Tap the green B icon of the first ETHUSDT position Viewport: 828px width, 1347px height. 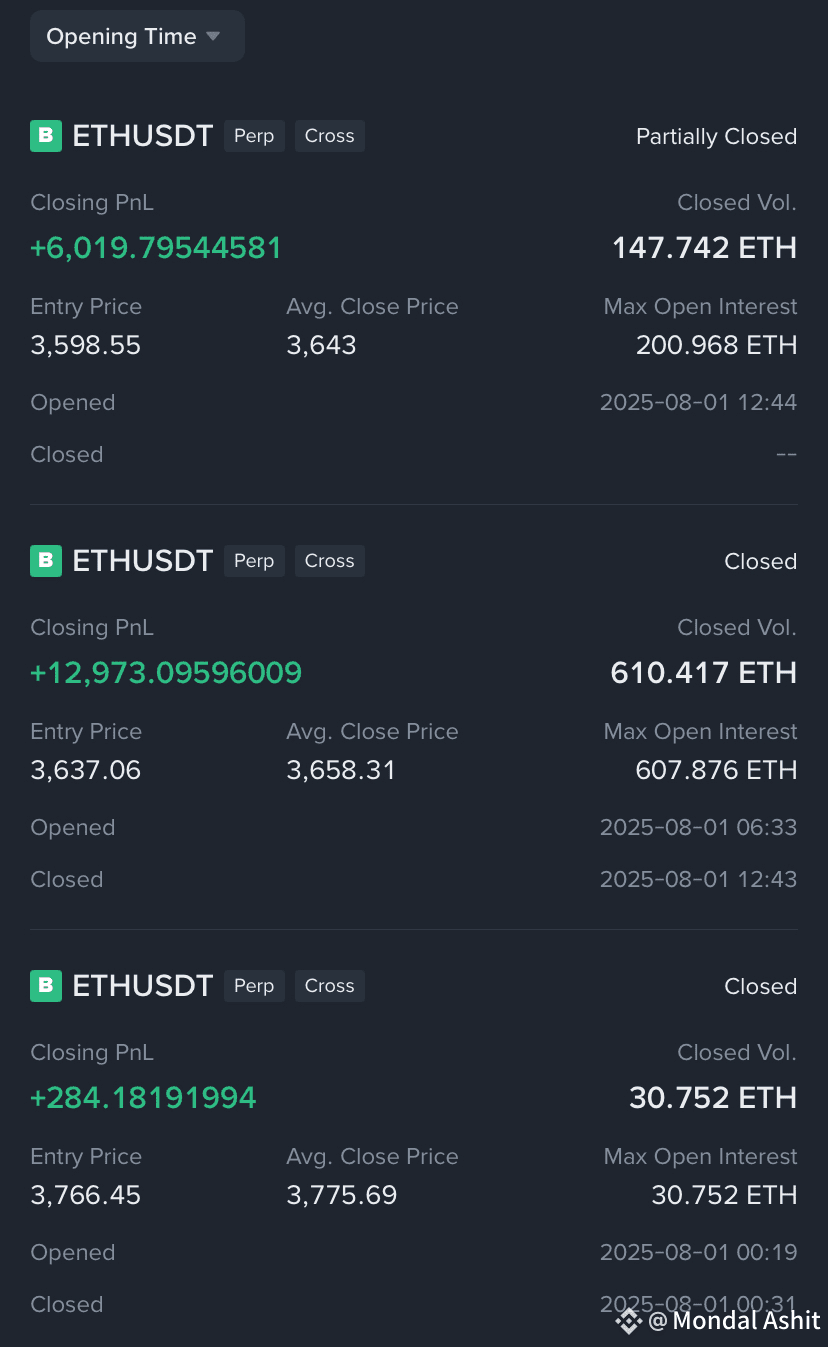click(x=46, y=136)
